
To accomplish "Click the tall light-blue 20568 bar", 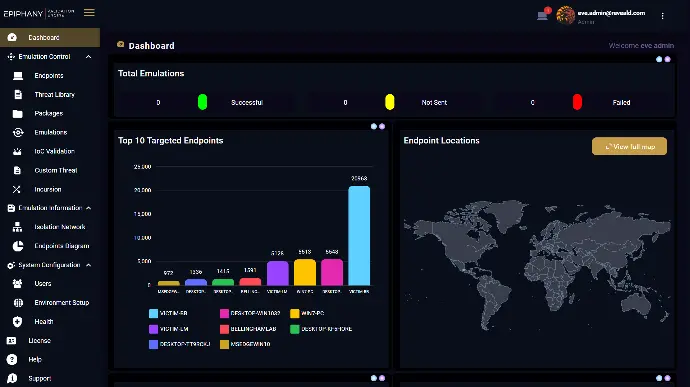I will [359, 236].
